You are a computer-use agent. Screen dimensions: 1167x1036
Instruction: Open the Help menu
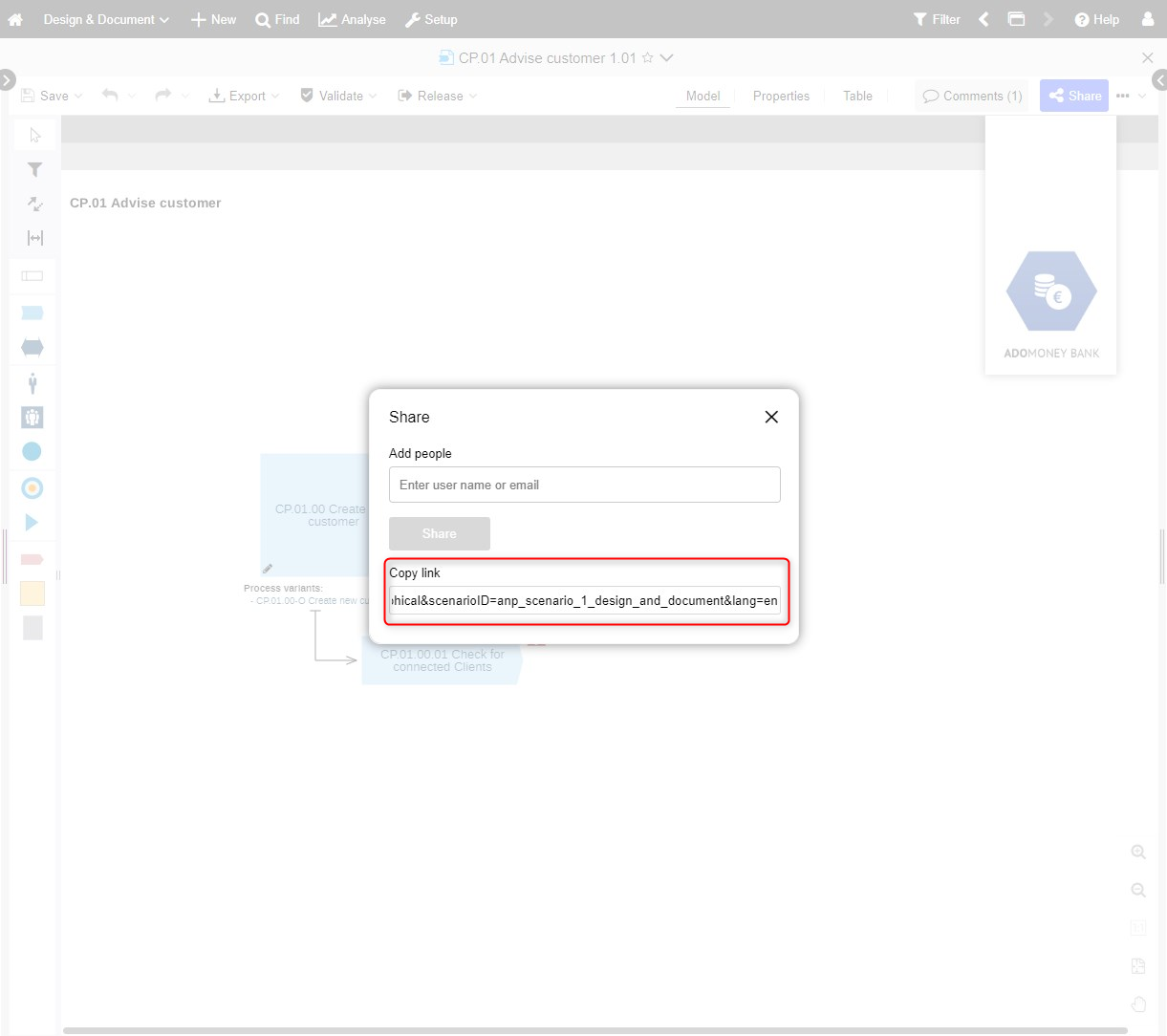1096,19
